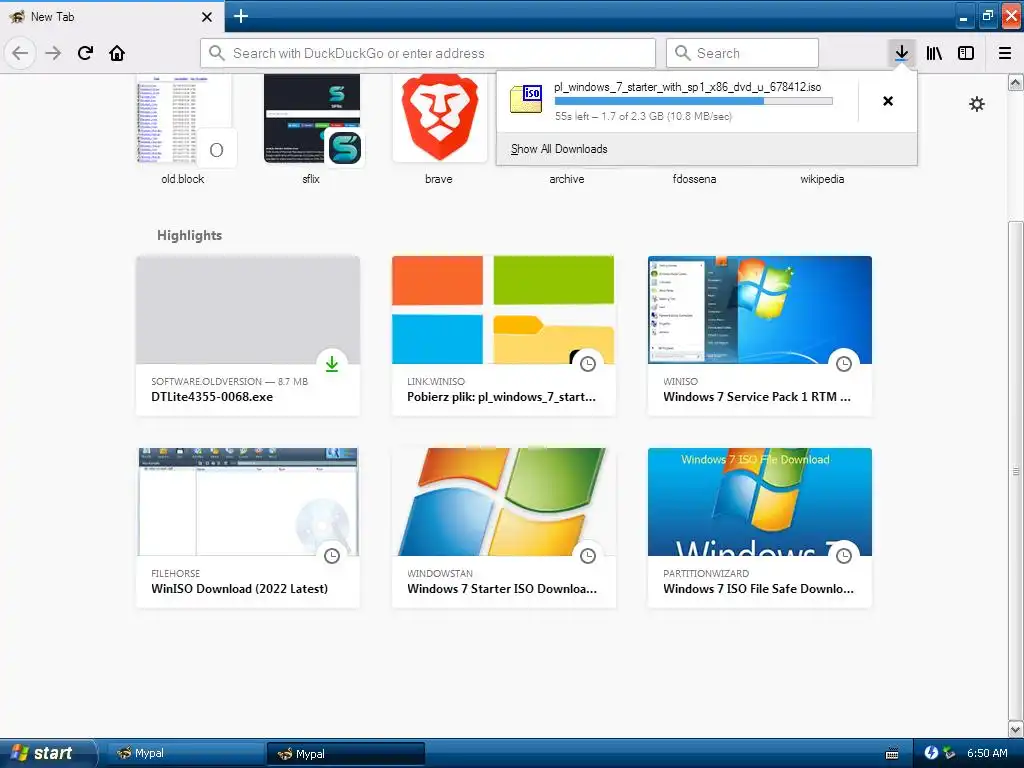This screenshot has width=1024, height=768.
Task: Click the Mypal raccoon icon on the tab
Action: pyautogui.click(x=17, y=16)
